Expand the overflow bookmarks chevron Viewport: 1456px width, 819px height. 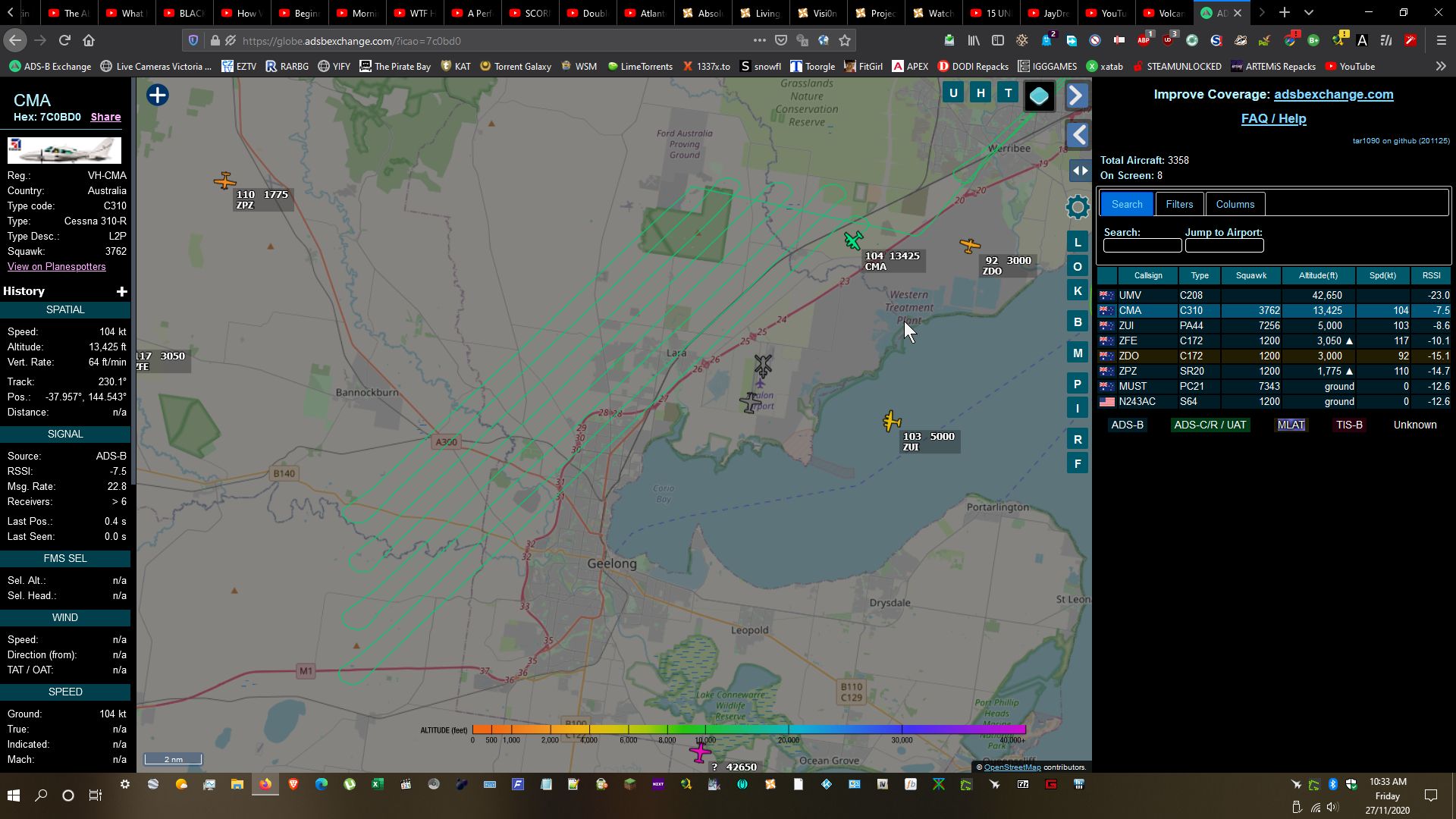[1442, 66]
